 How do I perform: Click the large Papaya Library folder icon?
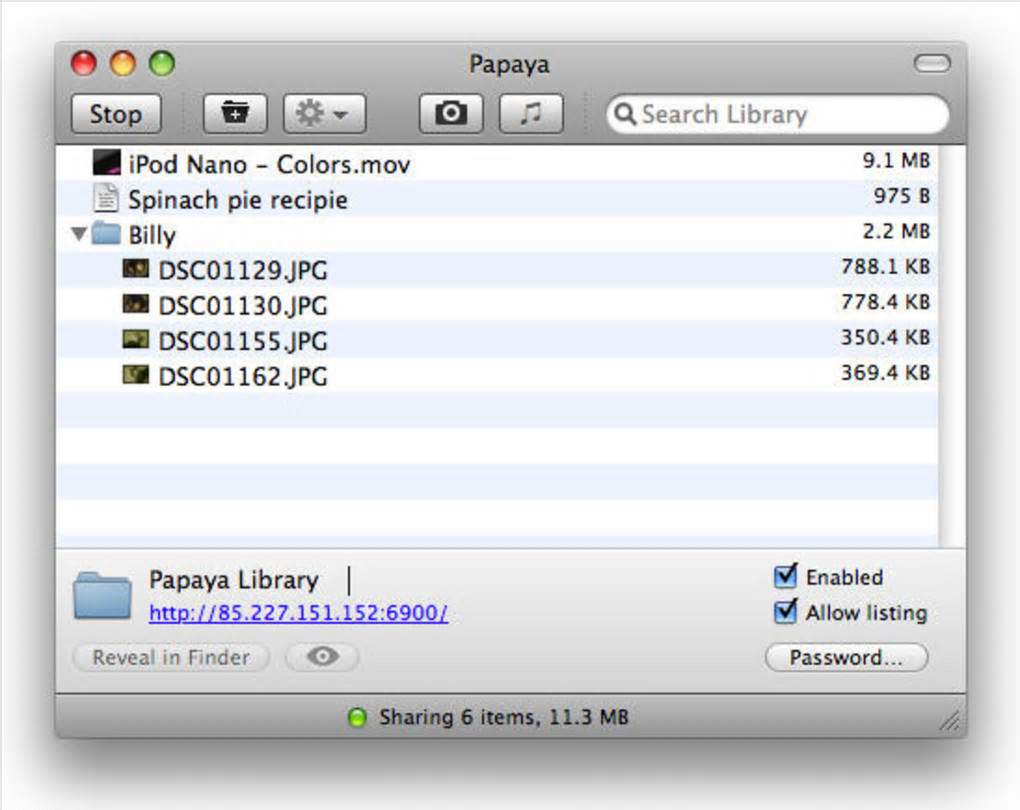[102, 595]
